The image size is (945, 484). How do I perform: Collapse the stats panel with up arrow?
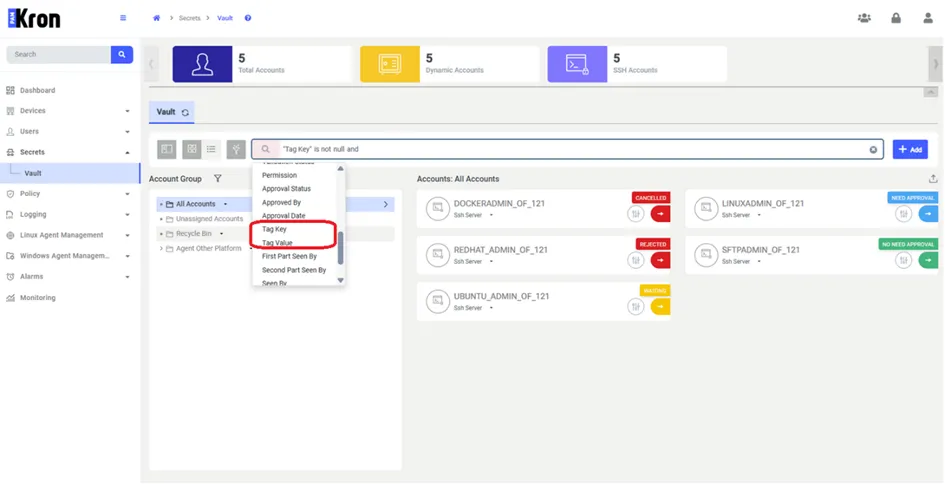931,92
